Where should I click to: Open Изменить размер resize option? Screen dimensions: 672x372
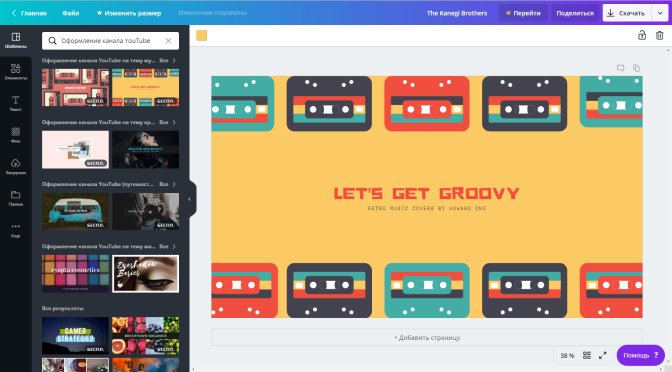(x=129, y=13)
